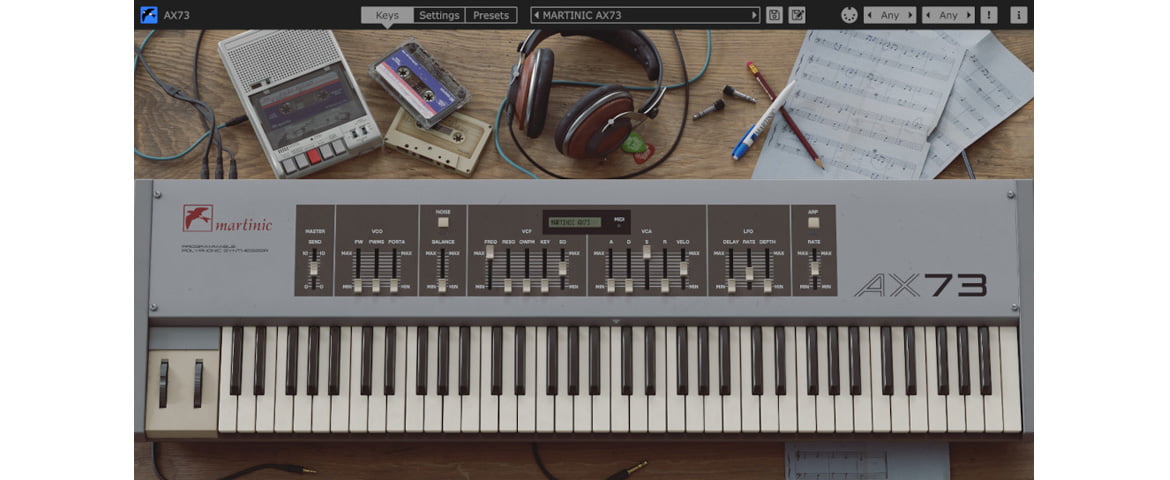Click the VCO PW slider handle
This screenshot has height=480, width=1170.
[x=357, y=285]
